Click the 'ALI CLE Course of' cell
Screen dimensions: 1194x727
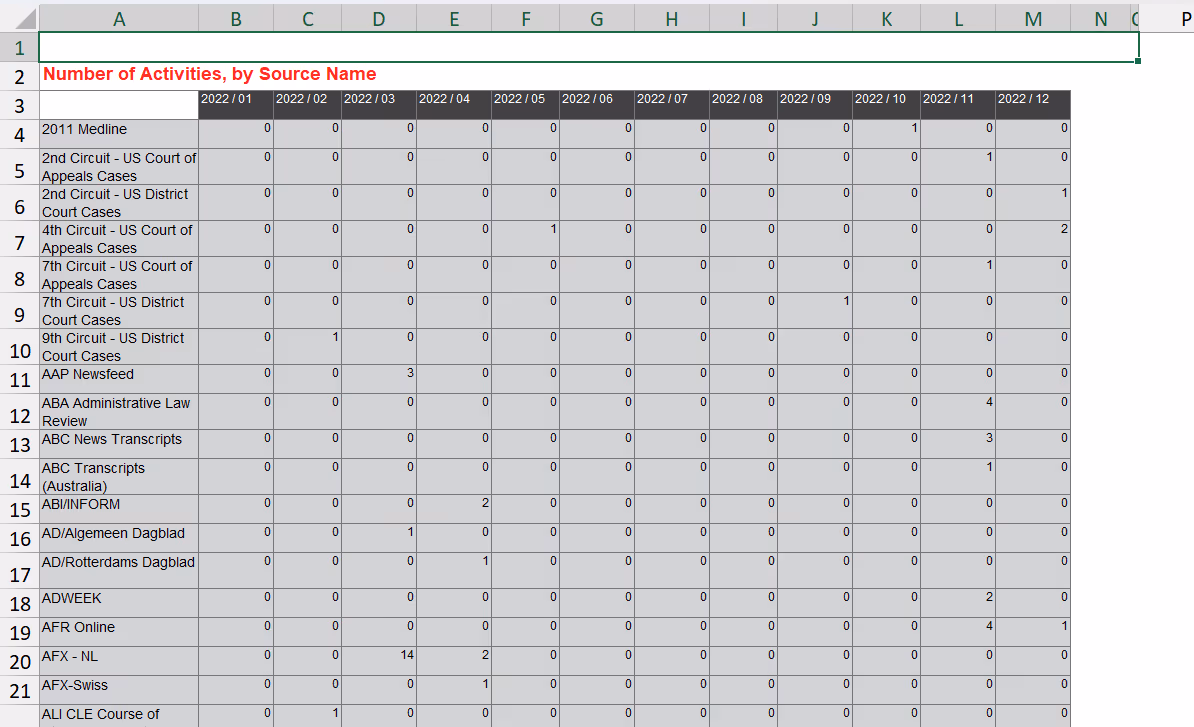pos(119,716)
